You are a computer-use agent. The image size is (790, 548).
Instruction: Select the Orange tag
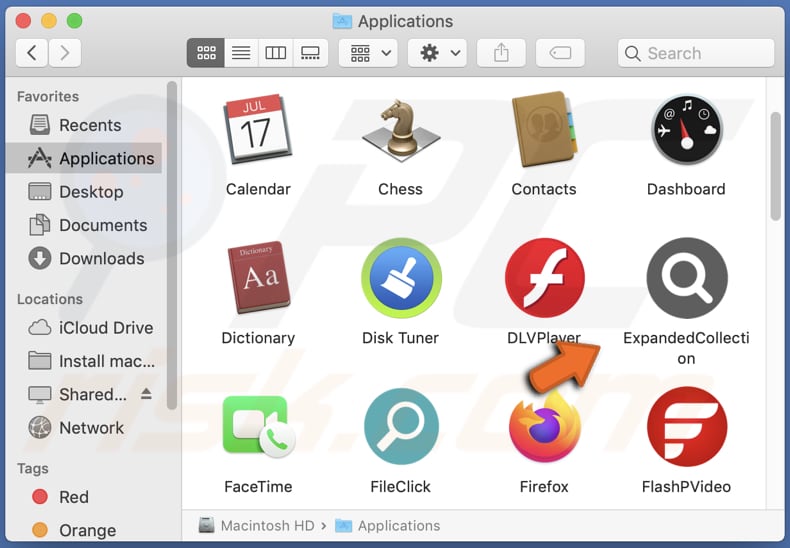click(85, 530)
